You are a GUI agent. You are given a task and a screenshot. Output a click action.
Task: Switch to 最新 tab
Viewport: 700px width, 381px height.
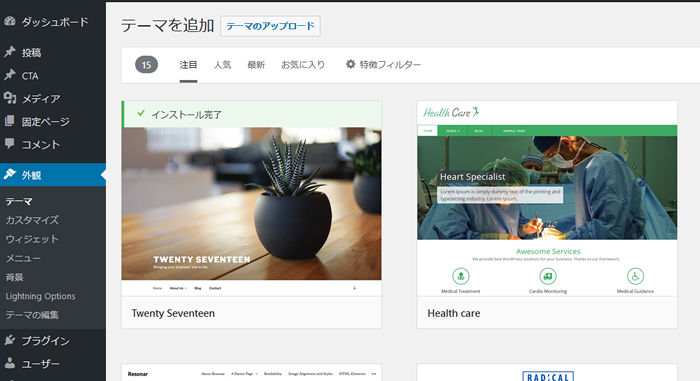pos(256,65)
